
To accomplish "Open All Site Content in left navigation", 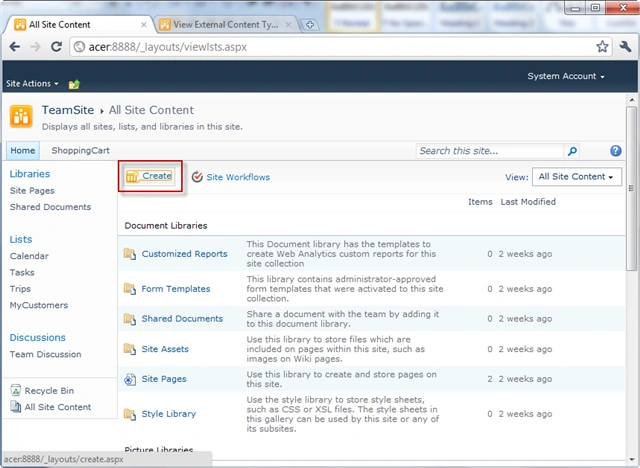I will click(58, 407).
